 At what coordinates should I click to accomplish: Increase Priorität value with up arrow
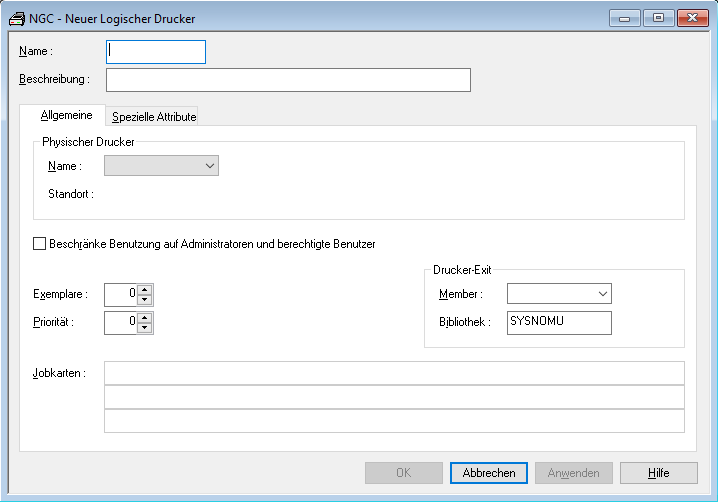click(x=145, y=317)
